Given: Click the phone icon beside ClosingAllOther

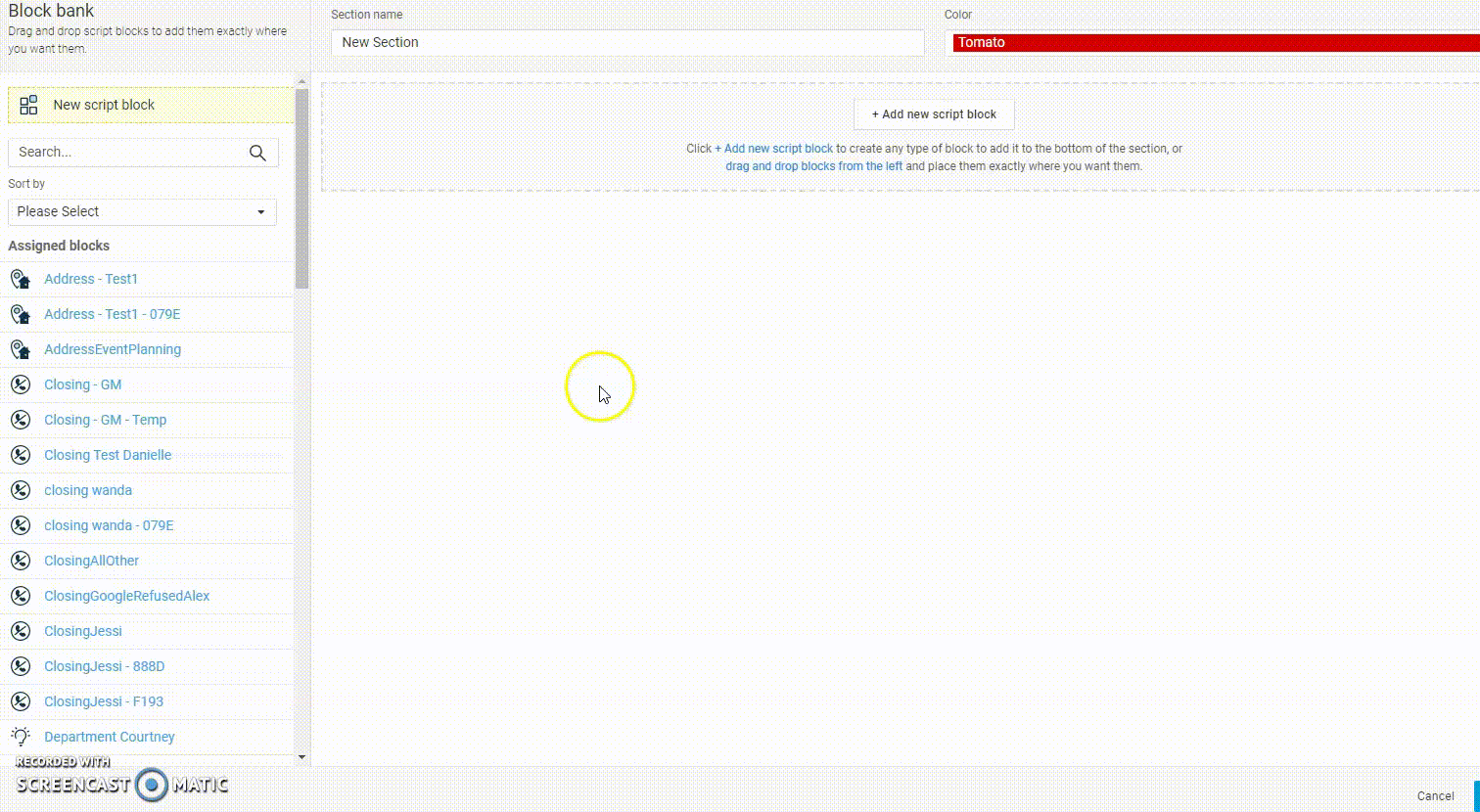Looking at the screenshot, I should coord(20,562).
